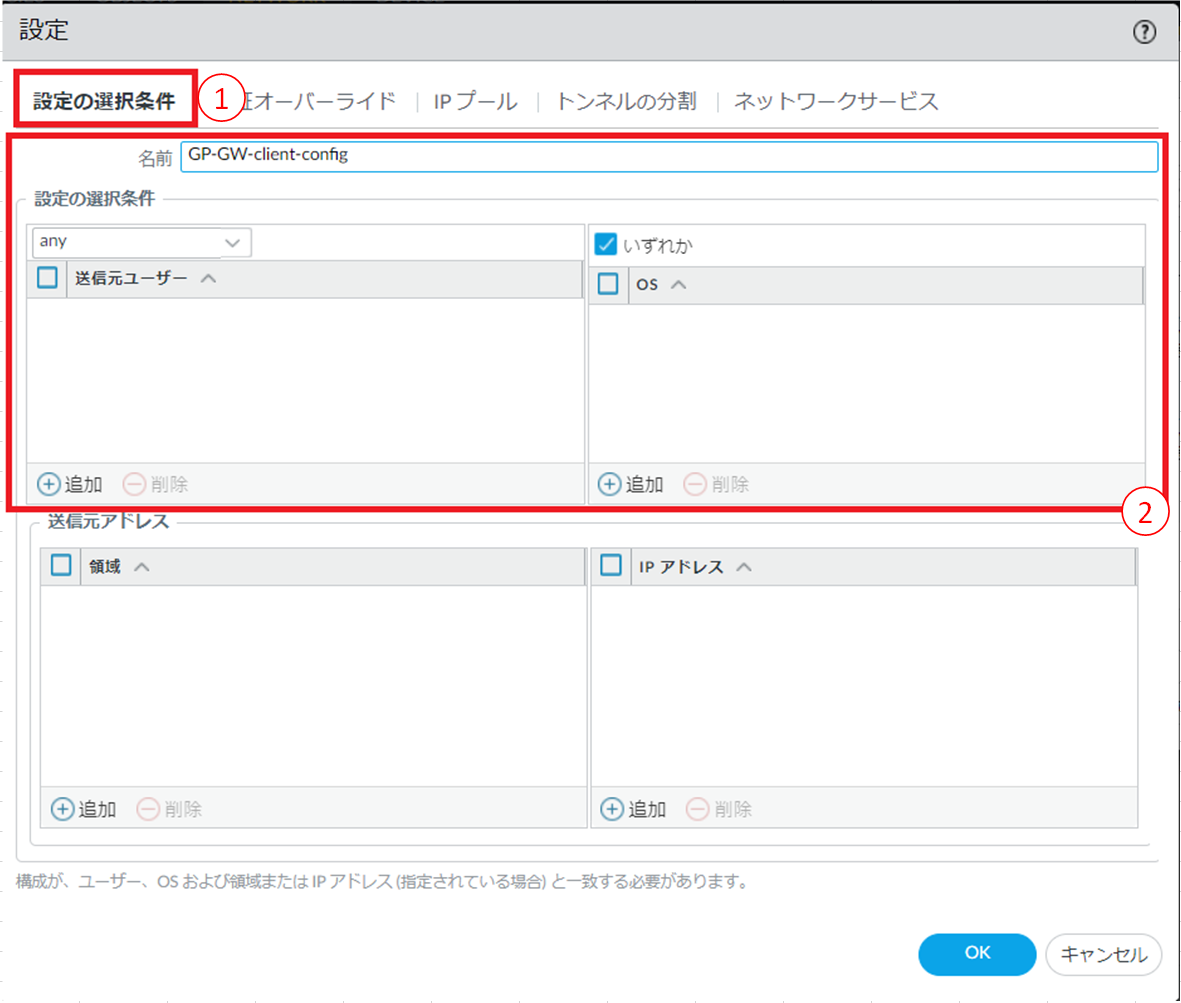Screen dimensions: 1181x1003
Task: Click the help question mark icon
Action: coord(1144,33)
